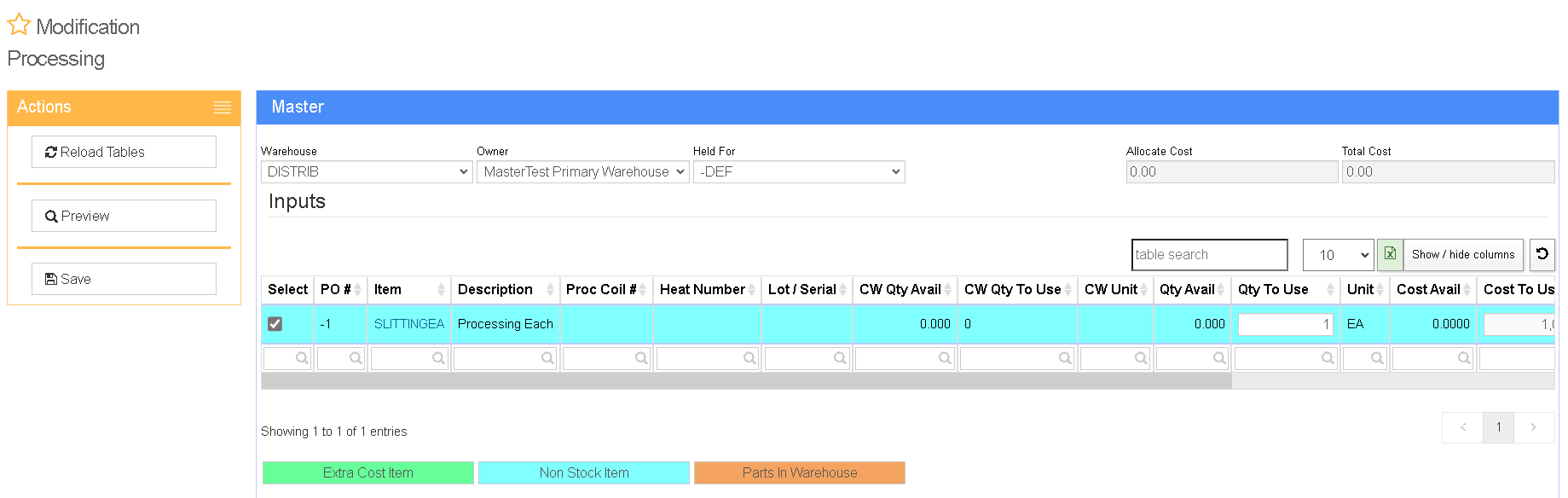Screen dimensions: 1568x498
Task: Click the Showing 1 to 1 of 1 entries text
Action: tap(334, 431)
